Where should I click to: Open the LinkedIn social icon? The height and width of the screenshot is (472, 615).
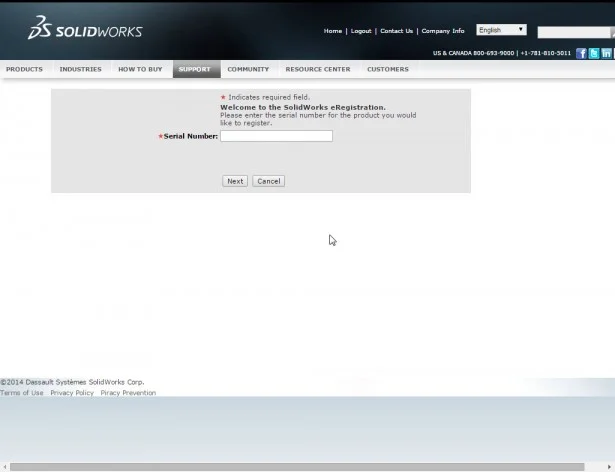pyautogui.click(x=607, y=53)
